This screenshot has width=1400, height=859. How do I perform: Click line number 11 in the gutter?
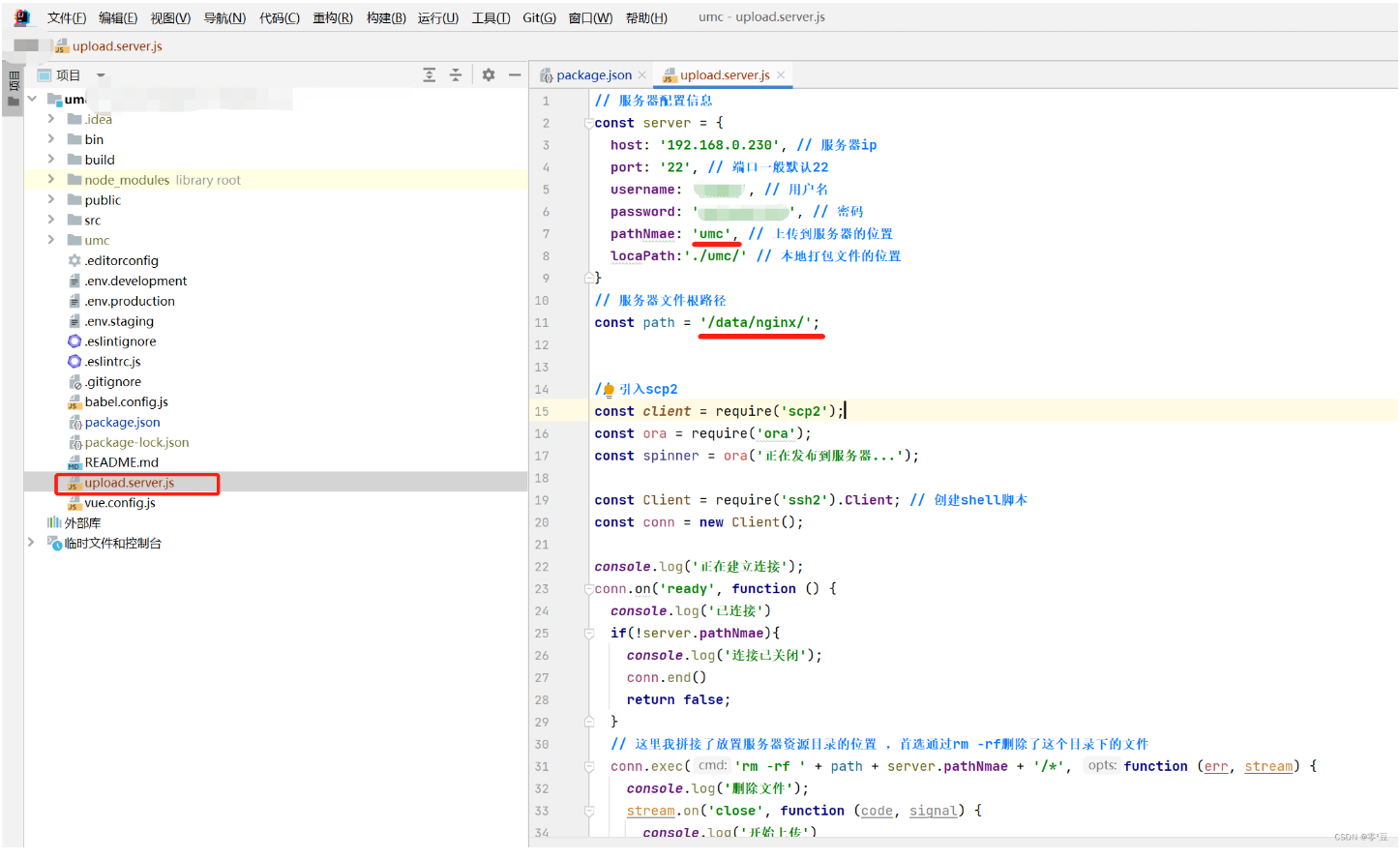(x=542, y=323)
